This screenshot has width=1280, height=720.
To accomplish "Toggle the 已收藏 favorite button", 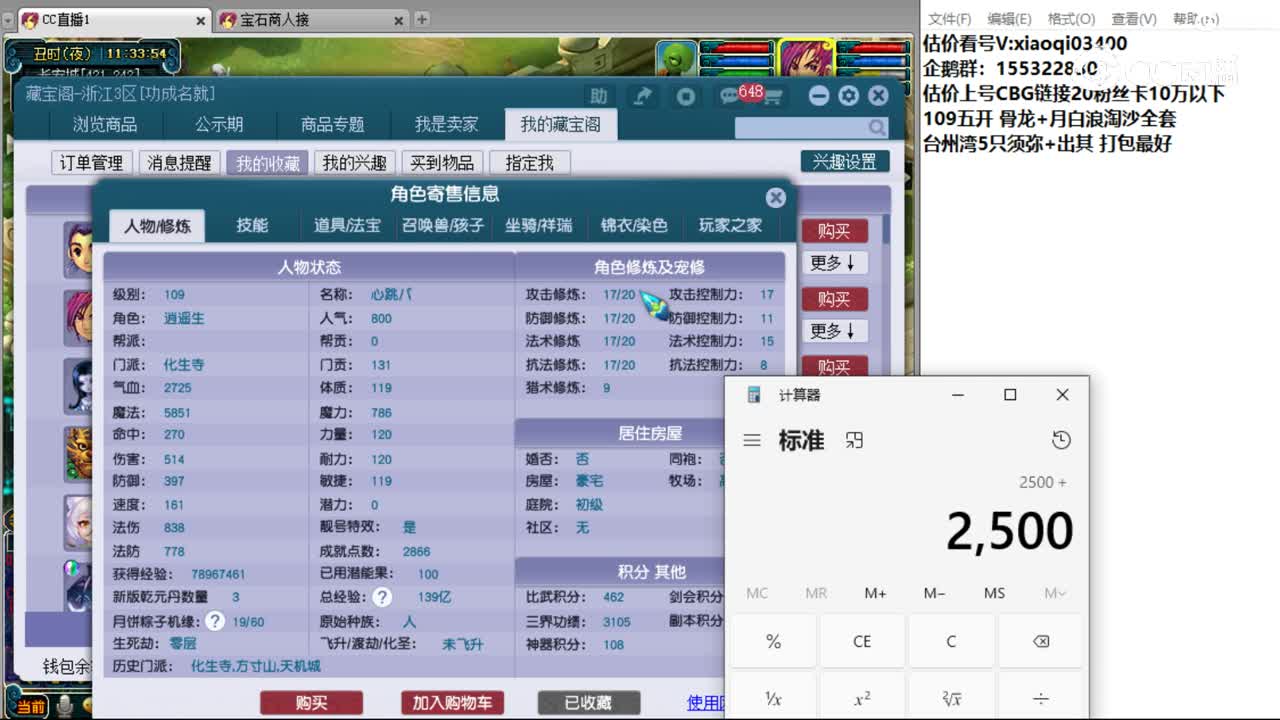I will (588, 702).
